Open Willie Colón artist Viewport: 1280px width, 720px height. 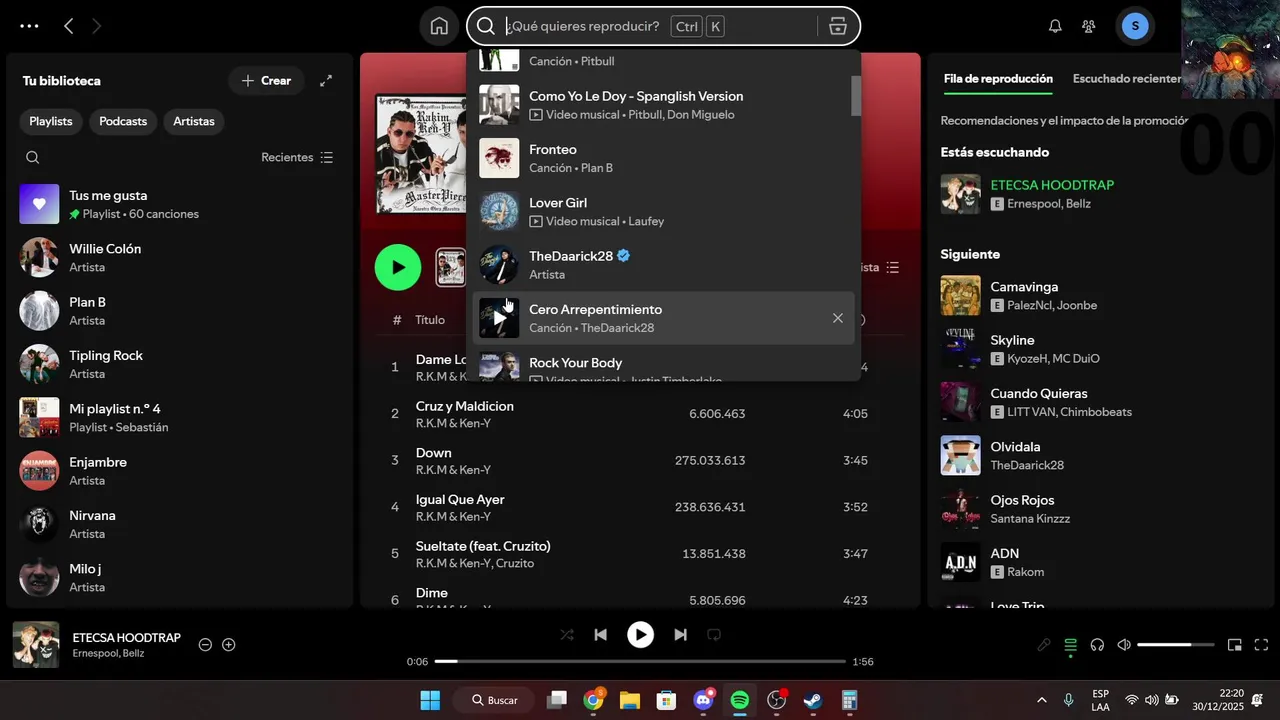(180, 257)
